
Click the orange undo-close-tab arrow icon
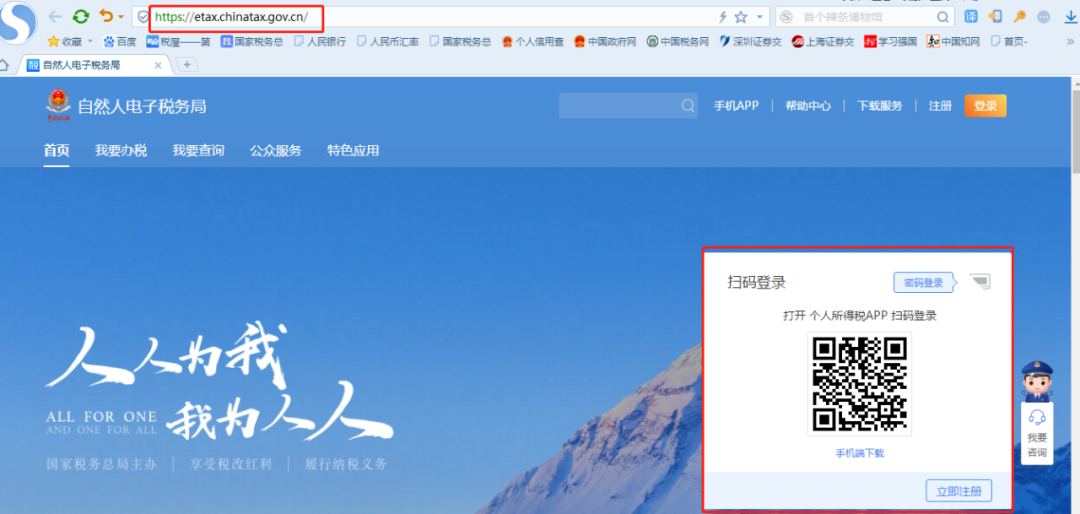click(105, 16)
